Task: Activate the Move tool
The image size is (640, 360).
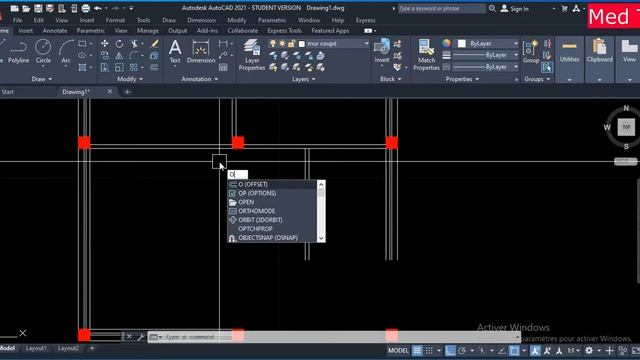Action: tap(105, 44)
